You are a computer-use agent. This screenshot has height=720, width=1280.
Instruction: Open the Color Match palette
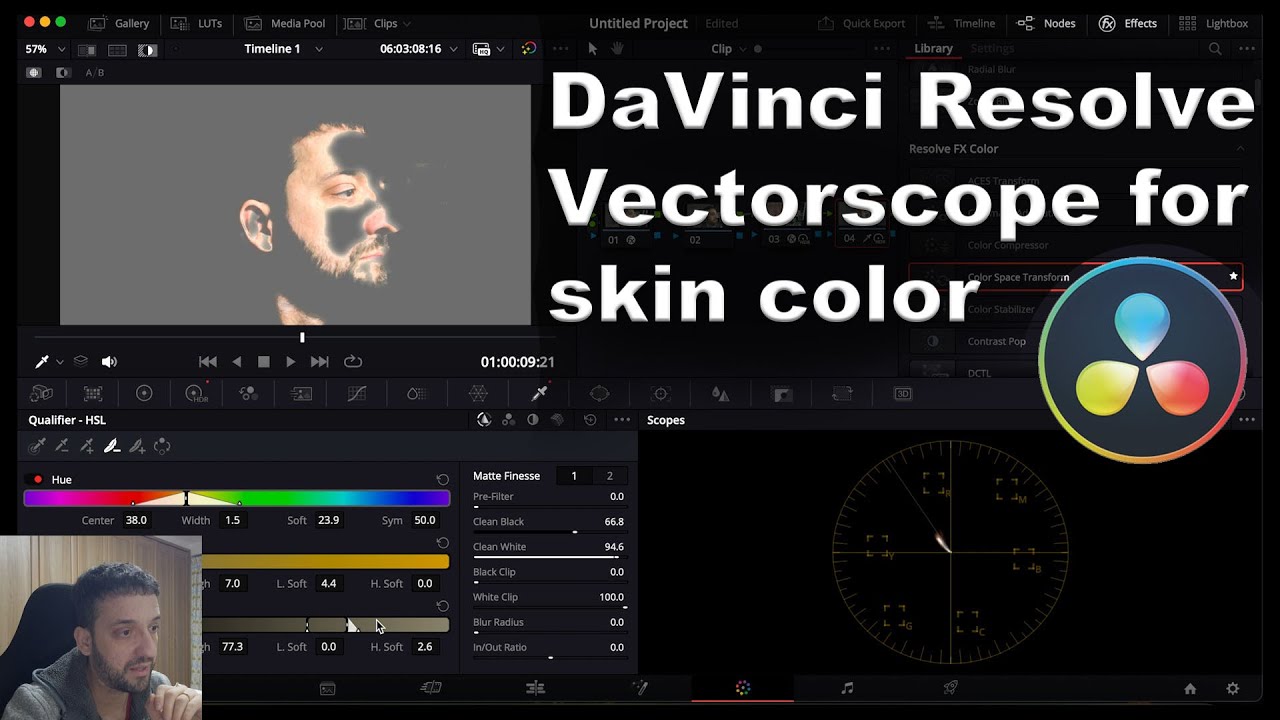point(93,394)
